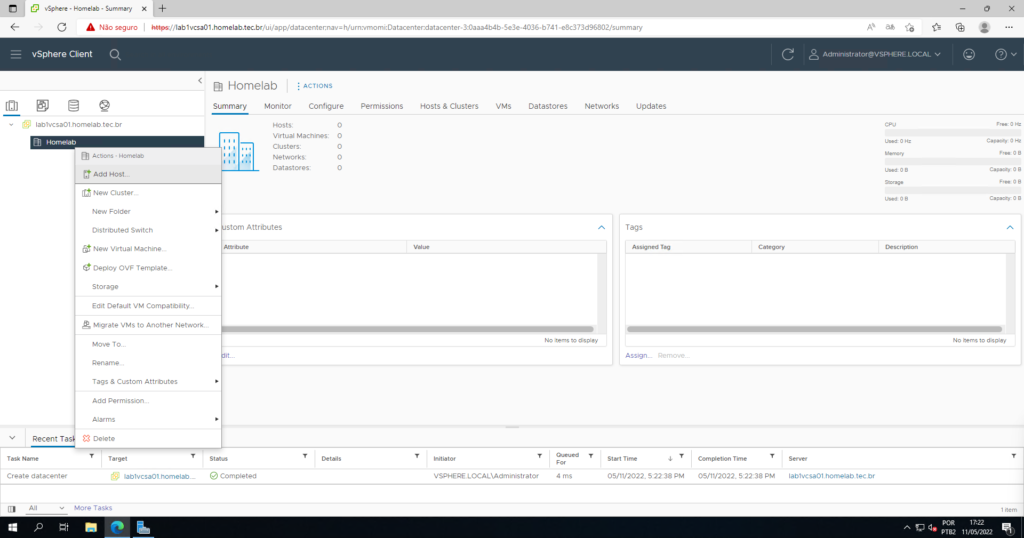
Task: Open the New Folder submenu
Action: click(x=148, y=212)
